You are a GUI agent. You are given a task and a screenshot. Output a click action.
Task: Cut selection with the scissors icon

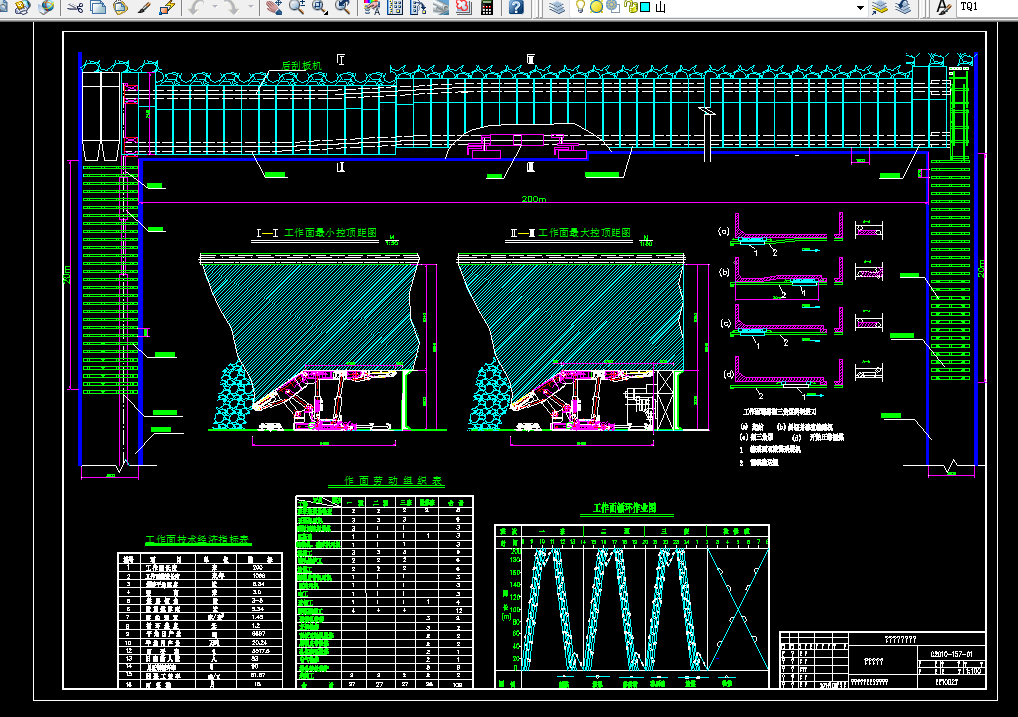(x=75, y=8)
